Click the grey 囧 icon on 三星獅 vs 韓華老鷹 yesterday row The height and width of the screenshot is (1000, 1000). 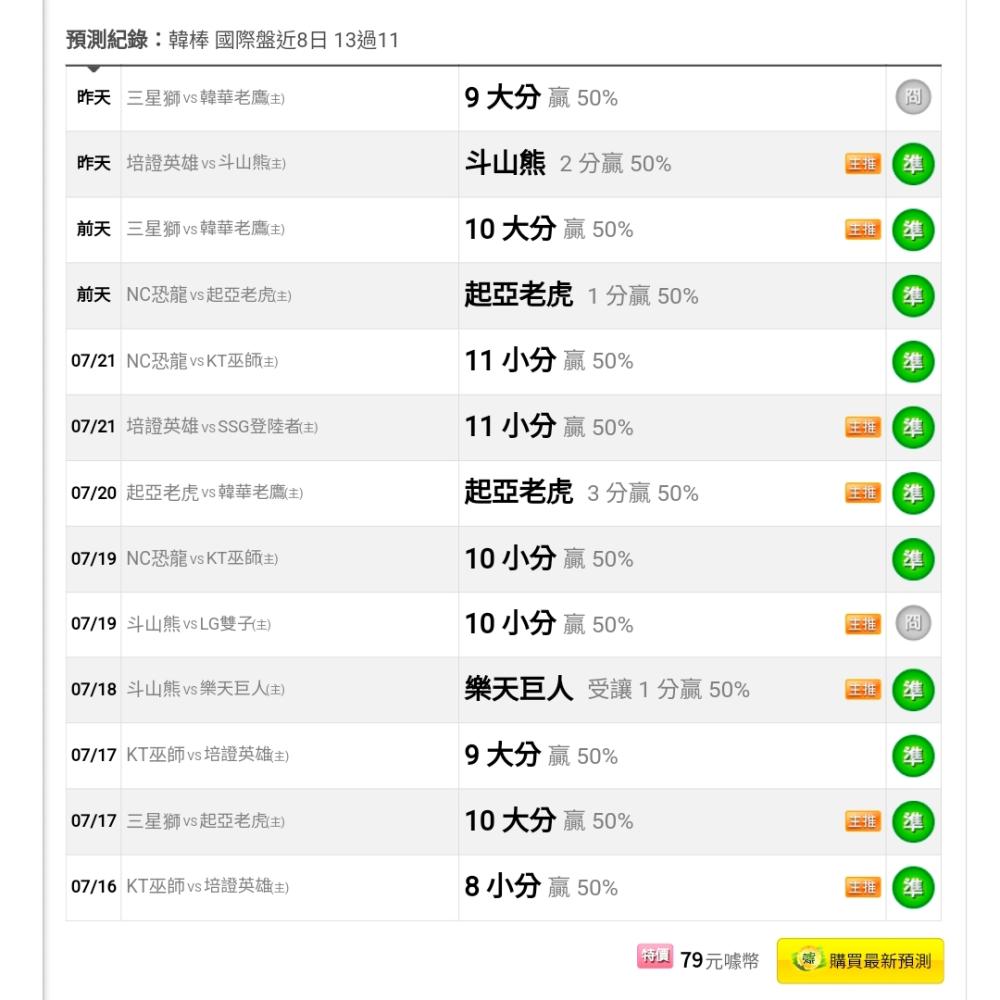[913, 98]
